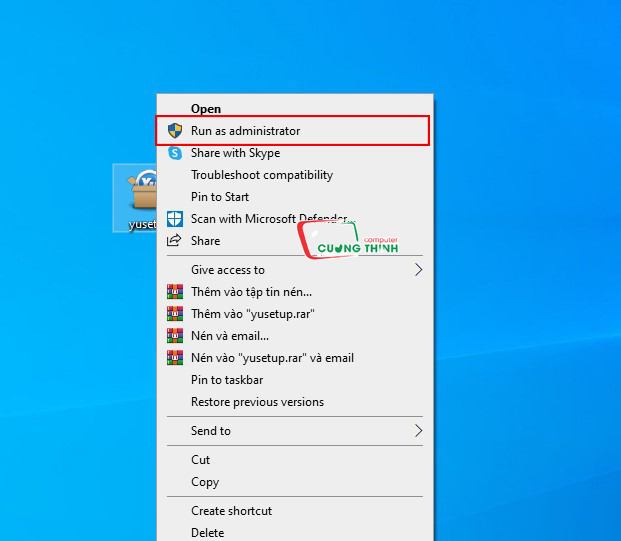The image size is (621, 541).
Task: Choose Open from the context menu
Action: tap(295, 109)
